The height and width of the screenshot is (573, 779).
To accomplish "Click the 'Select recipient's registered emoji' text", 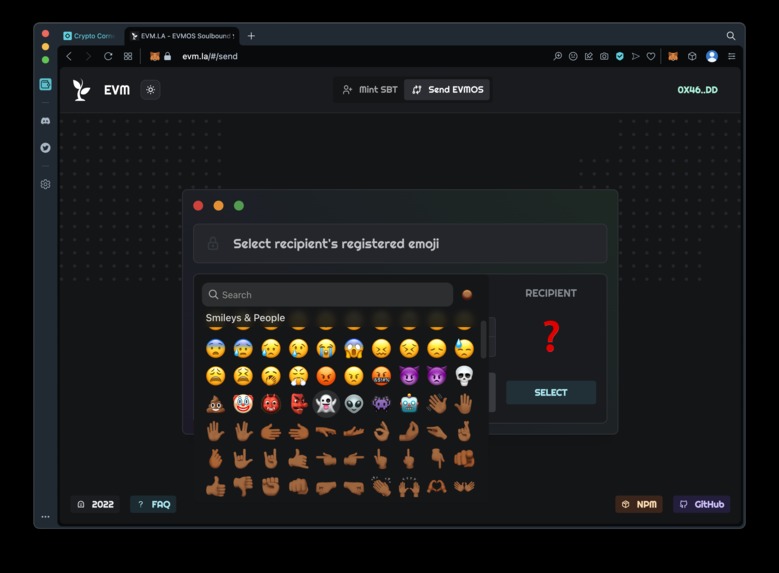I will pyautogui.click(x=336, y=244).
